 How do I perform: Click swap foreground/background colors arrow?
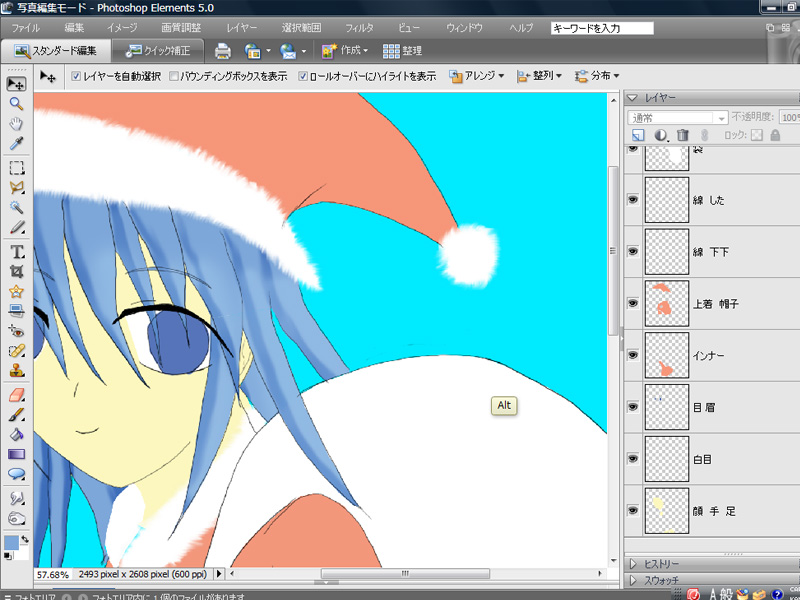[x=24, y=539]
